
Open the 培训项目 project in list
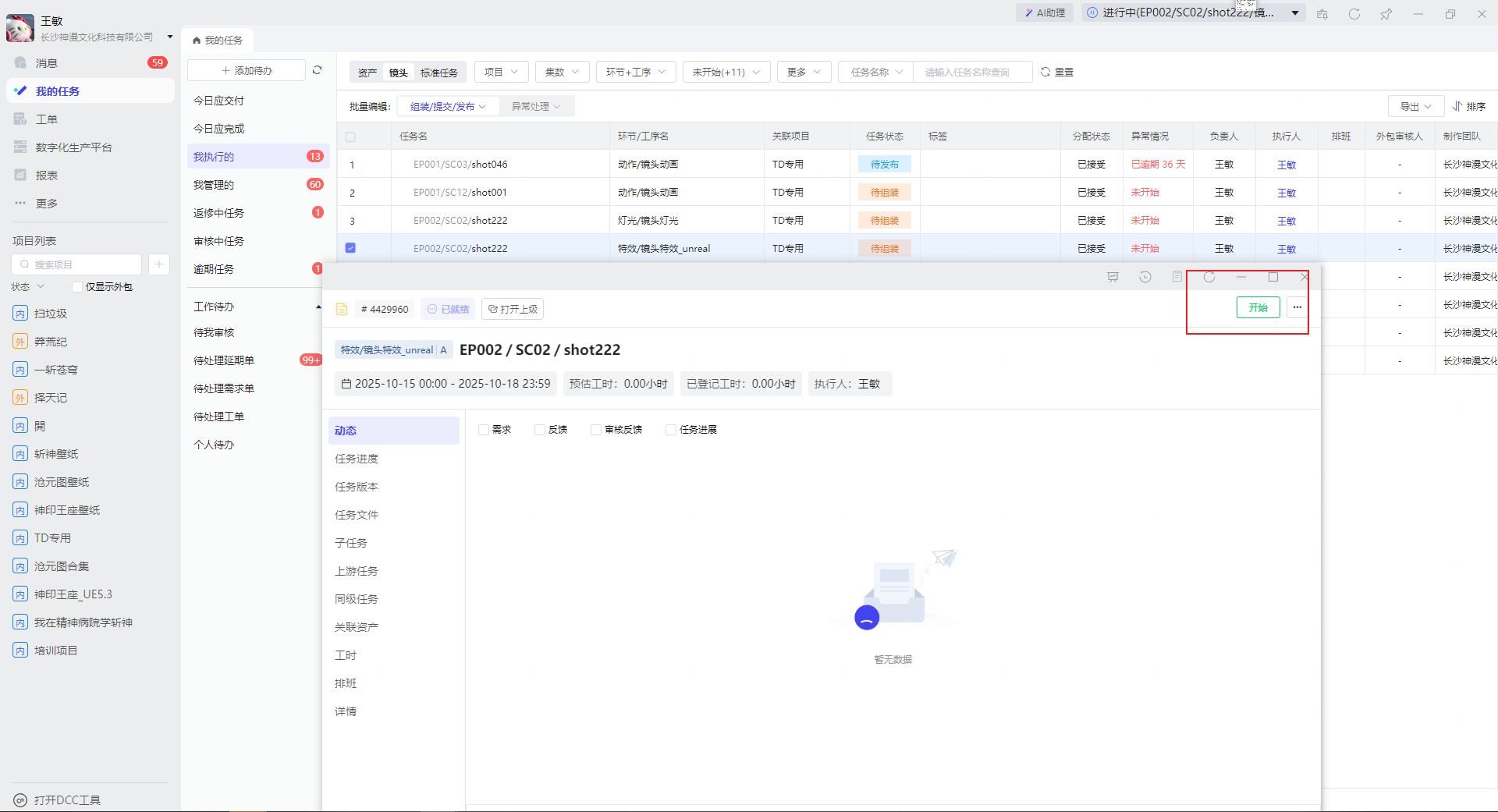click(55, 651)
